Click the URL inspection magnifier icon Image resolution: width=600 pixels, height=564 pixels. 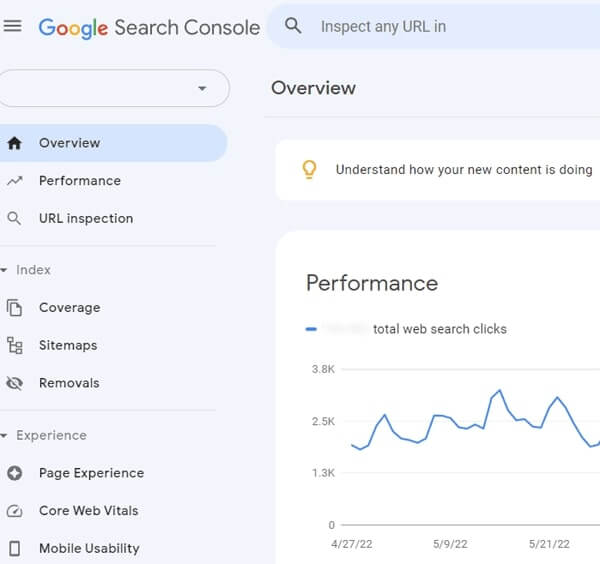(x=14, y=218)
